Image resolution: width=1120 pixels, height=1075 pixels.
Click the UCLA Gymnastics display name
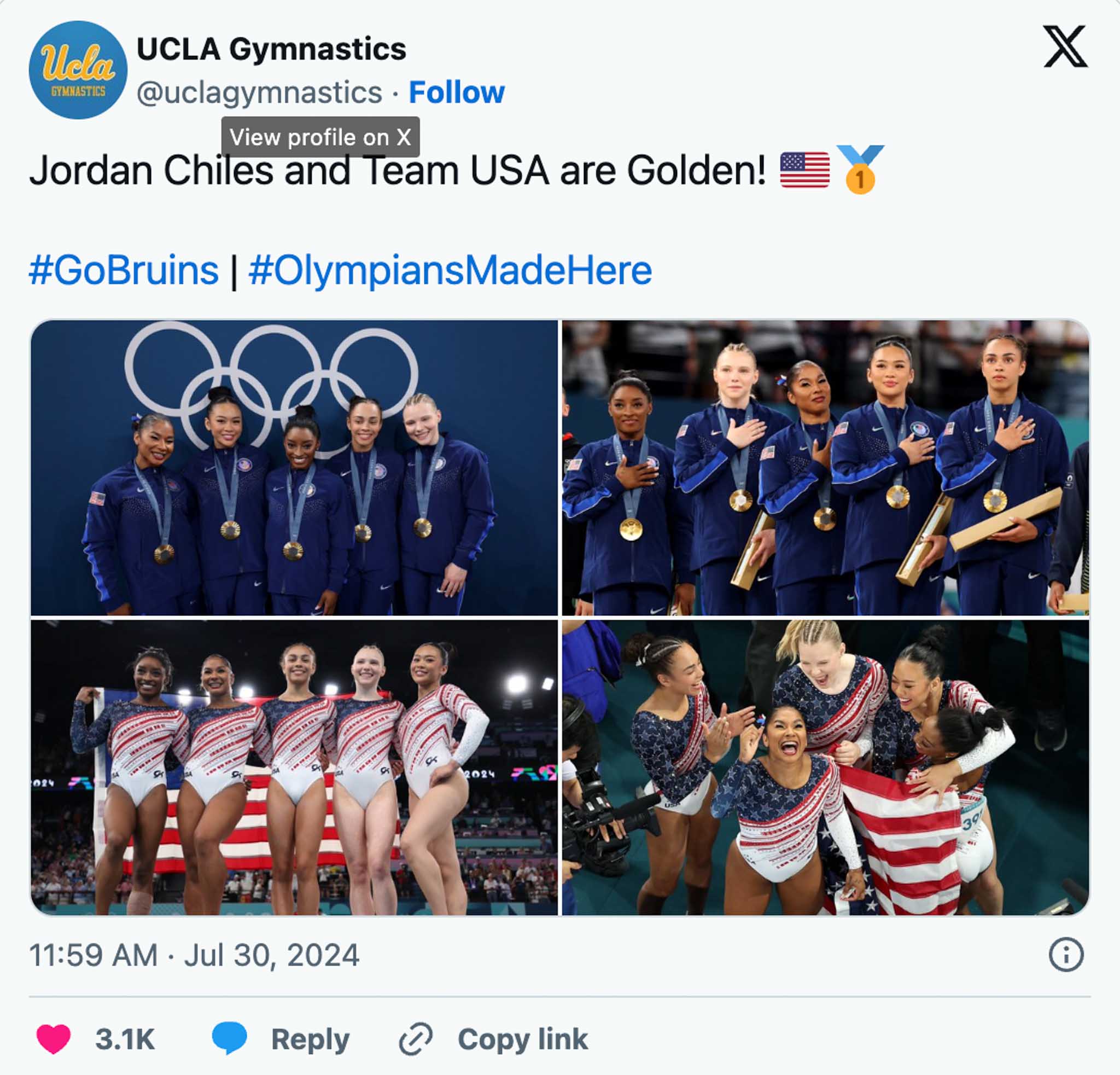point(271,49)
